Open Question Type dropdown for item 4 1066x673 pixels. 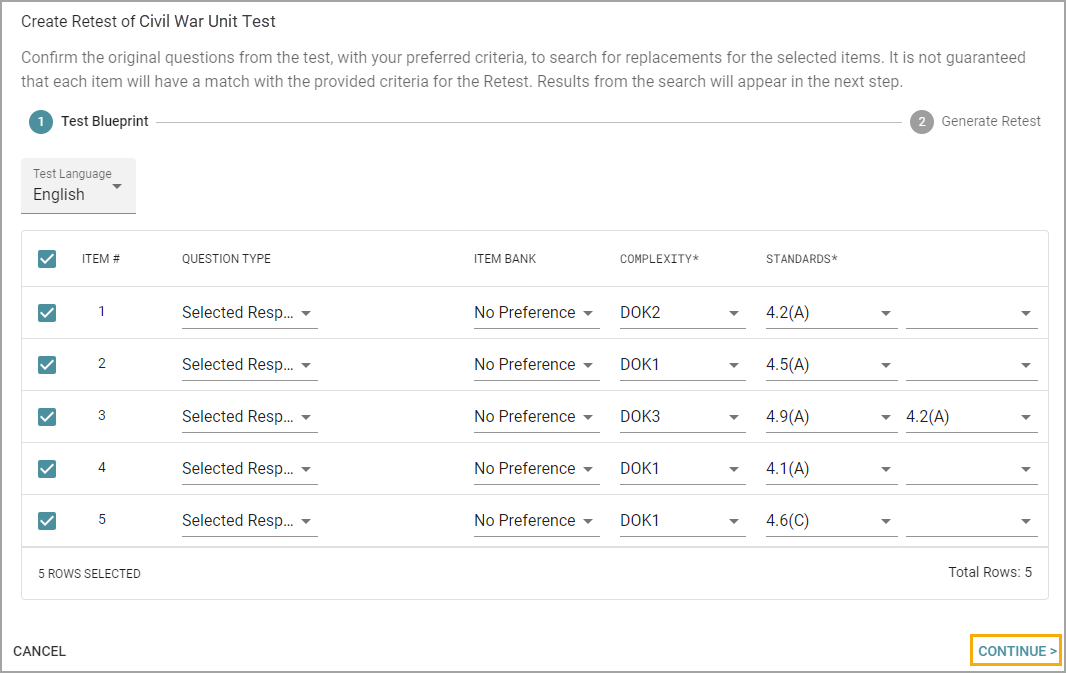point(250,469)
